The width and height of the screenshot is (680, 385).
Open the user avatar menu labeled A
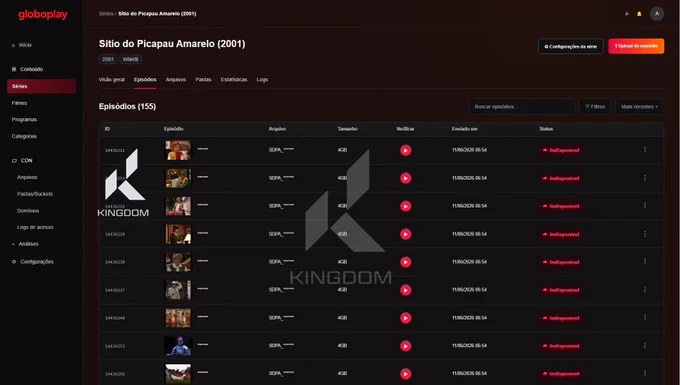(657, 14)
